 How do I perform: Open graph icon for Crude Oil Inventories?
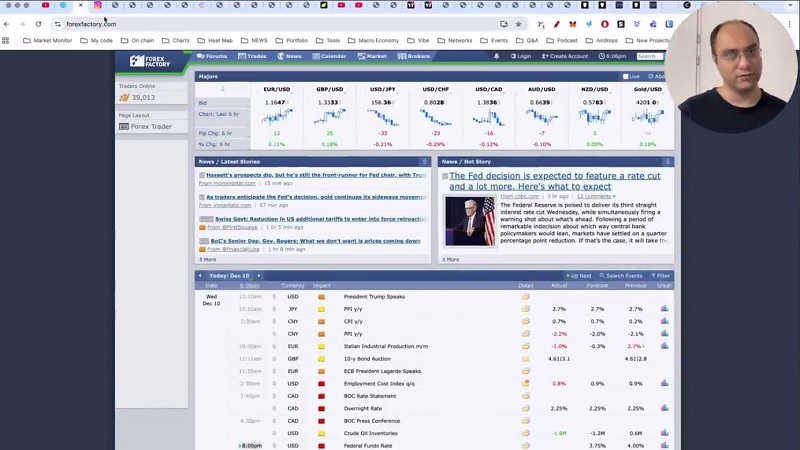(664, 433)
